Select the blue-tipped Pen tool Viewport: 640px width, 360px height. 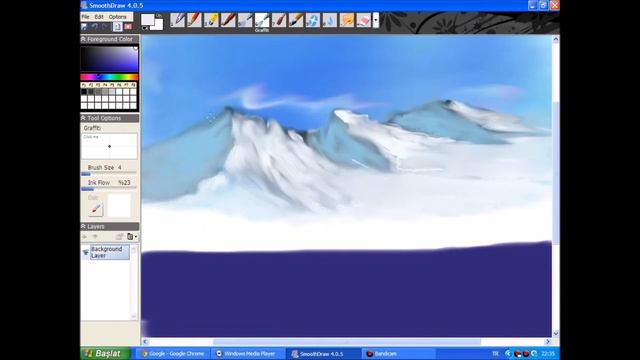[x=177, y=20]
